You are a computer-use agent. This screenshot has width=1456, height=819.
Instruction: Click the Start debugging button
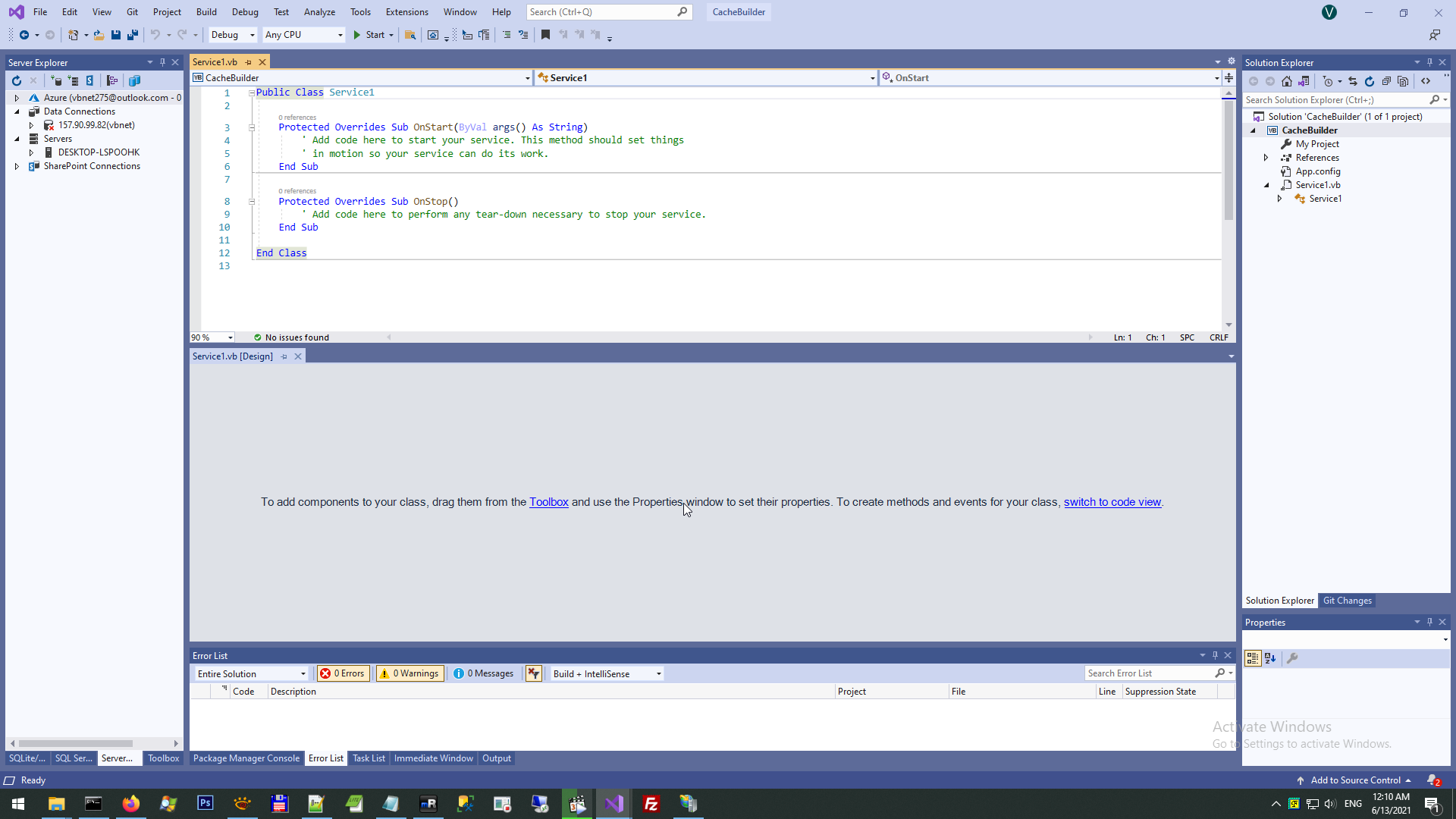coord(369,35)
